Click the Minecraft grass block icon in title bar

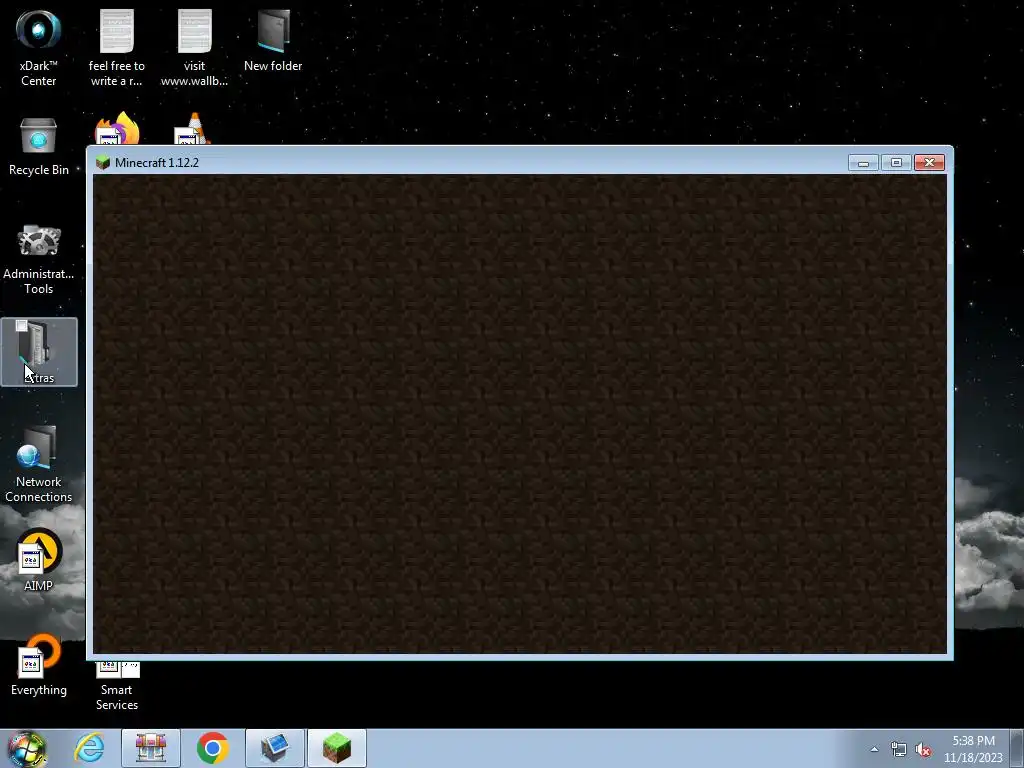click(103, 163)
